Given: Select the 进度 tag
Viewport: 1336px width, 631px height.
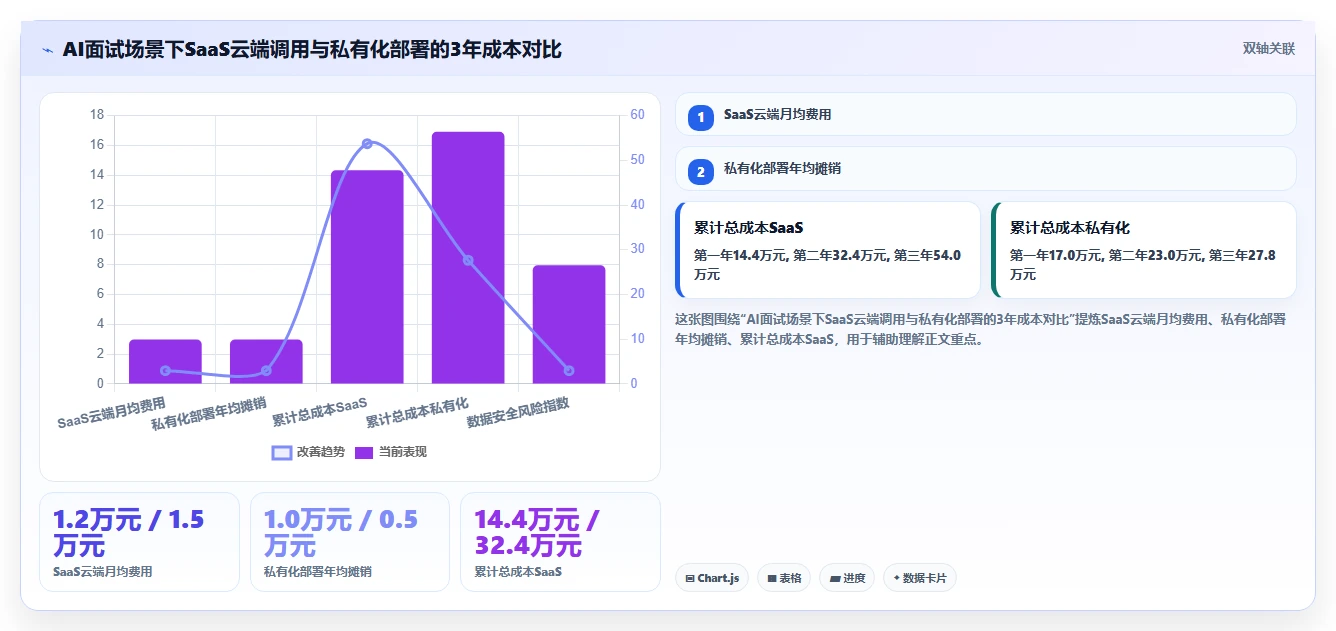Looking at the screenshot, I should [x=847, y=578].
